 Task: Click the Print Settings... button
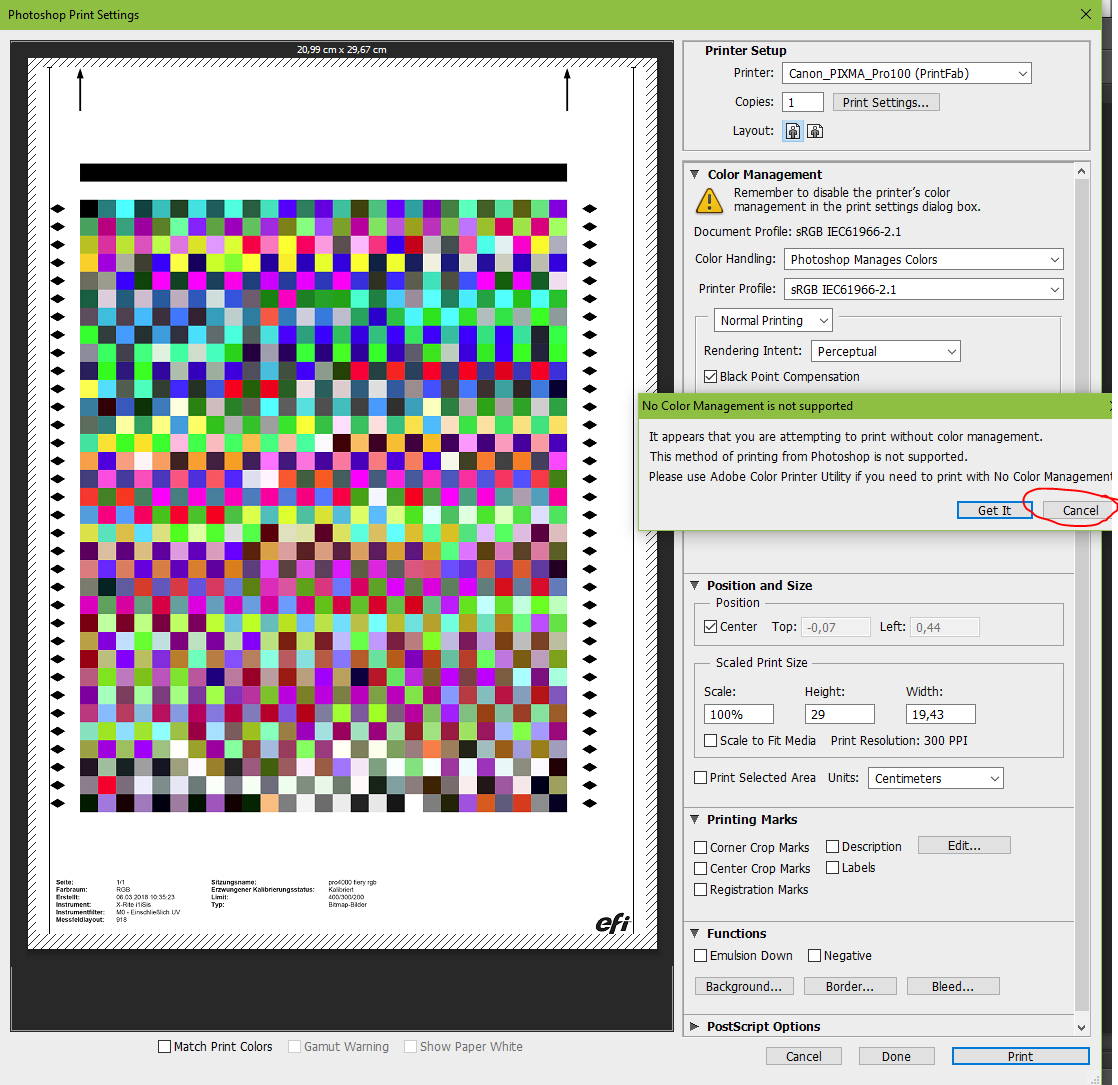coord(886,102)
